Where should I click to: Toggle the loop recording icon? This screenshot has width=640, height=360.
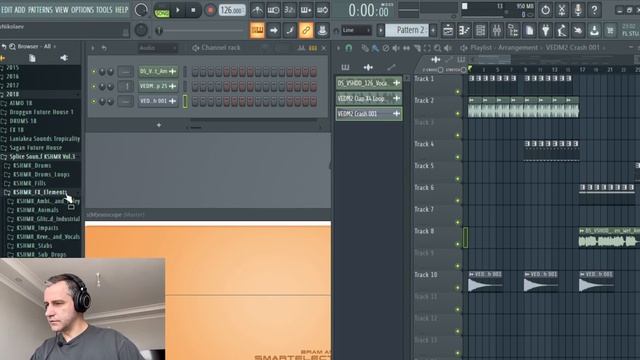tap(322, 10)
